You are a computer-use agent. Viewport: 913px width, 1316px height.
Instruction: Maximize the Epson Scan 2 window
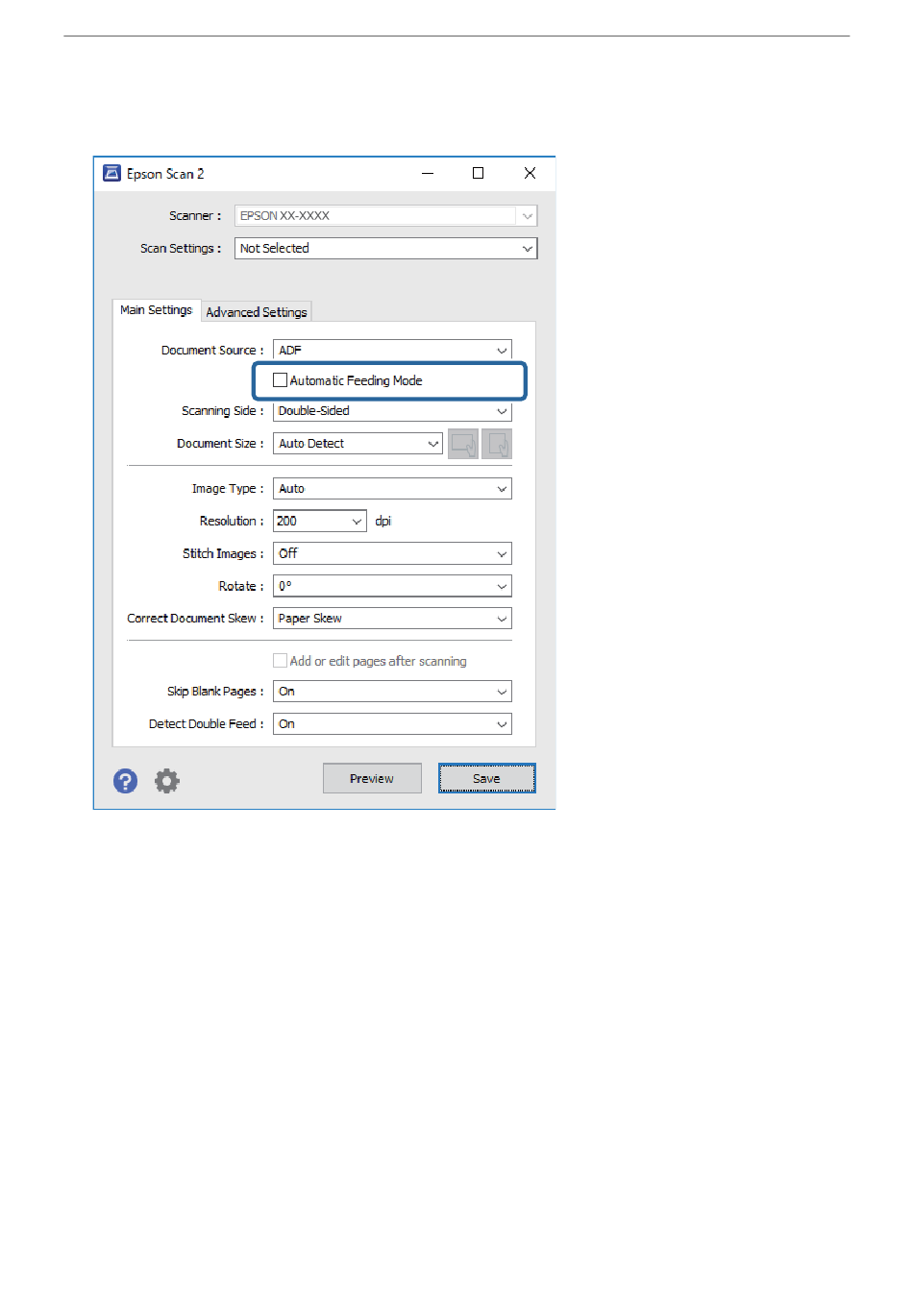(478, 174)
